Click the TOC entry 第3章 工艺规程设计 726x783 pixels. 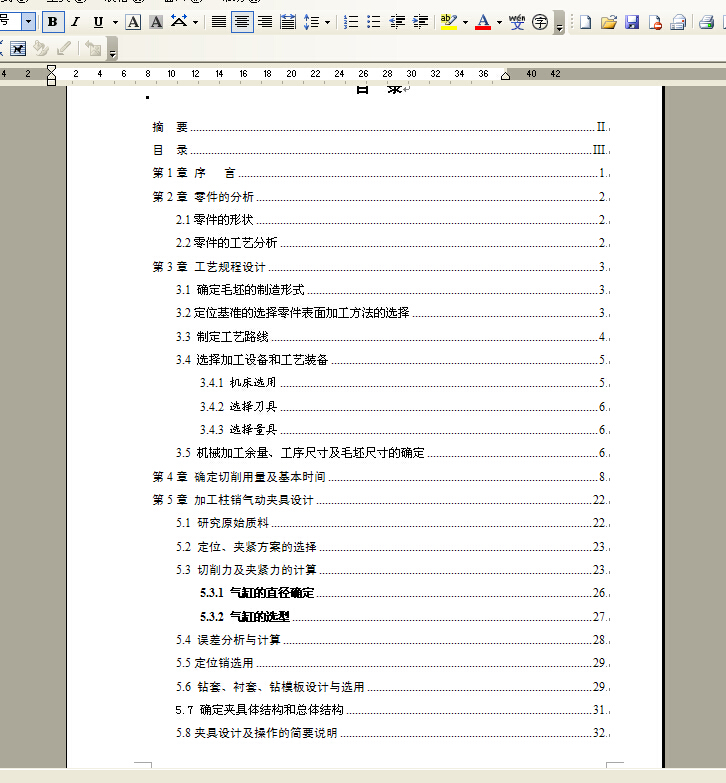pyautogui.click(x=209, y=267)
